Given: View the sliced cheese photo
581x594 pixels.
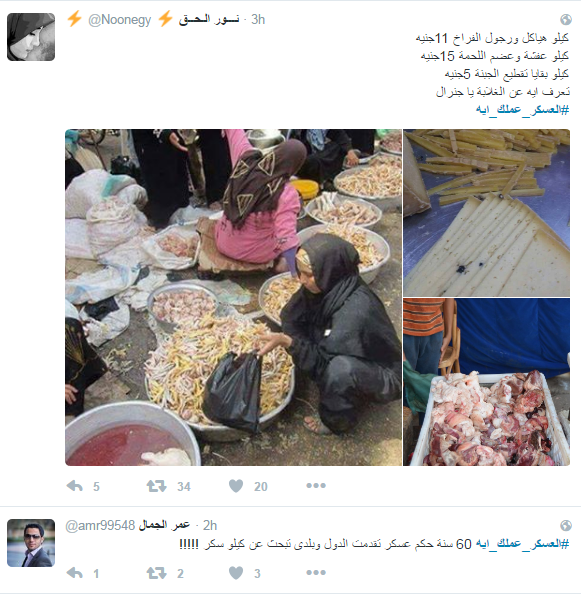Looking at the screenshot, I should [486, 213].
